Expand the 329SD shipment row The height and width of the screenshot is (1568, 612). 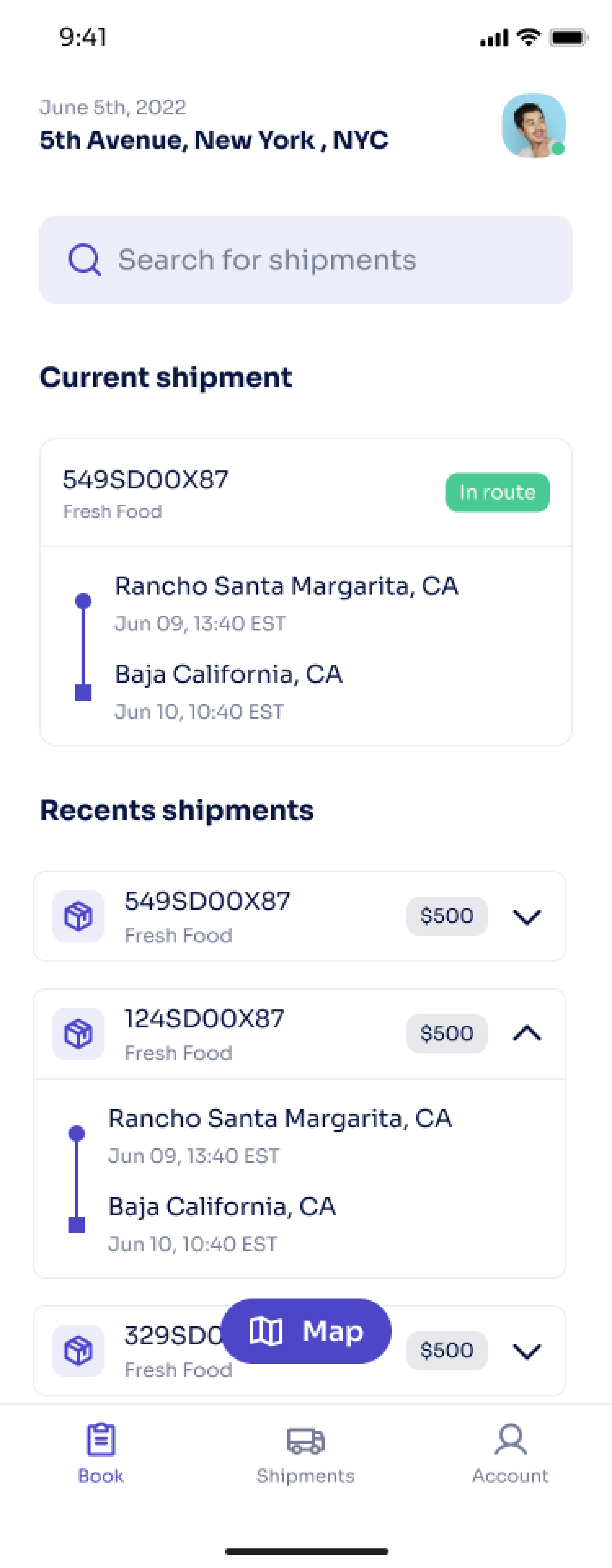527,1351
